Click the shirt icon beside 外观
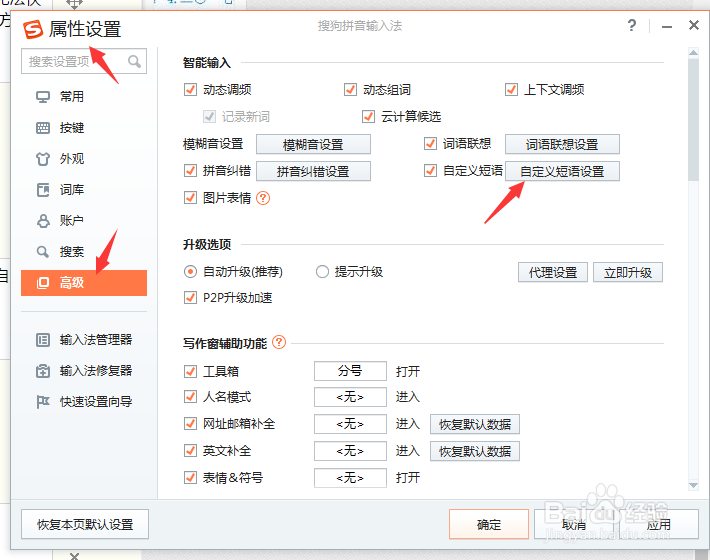The width and height of the screenshot is (710, 560). pyautogui.click(x=43, y=159)
